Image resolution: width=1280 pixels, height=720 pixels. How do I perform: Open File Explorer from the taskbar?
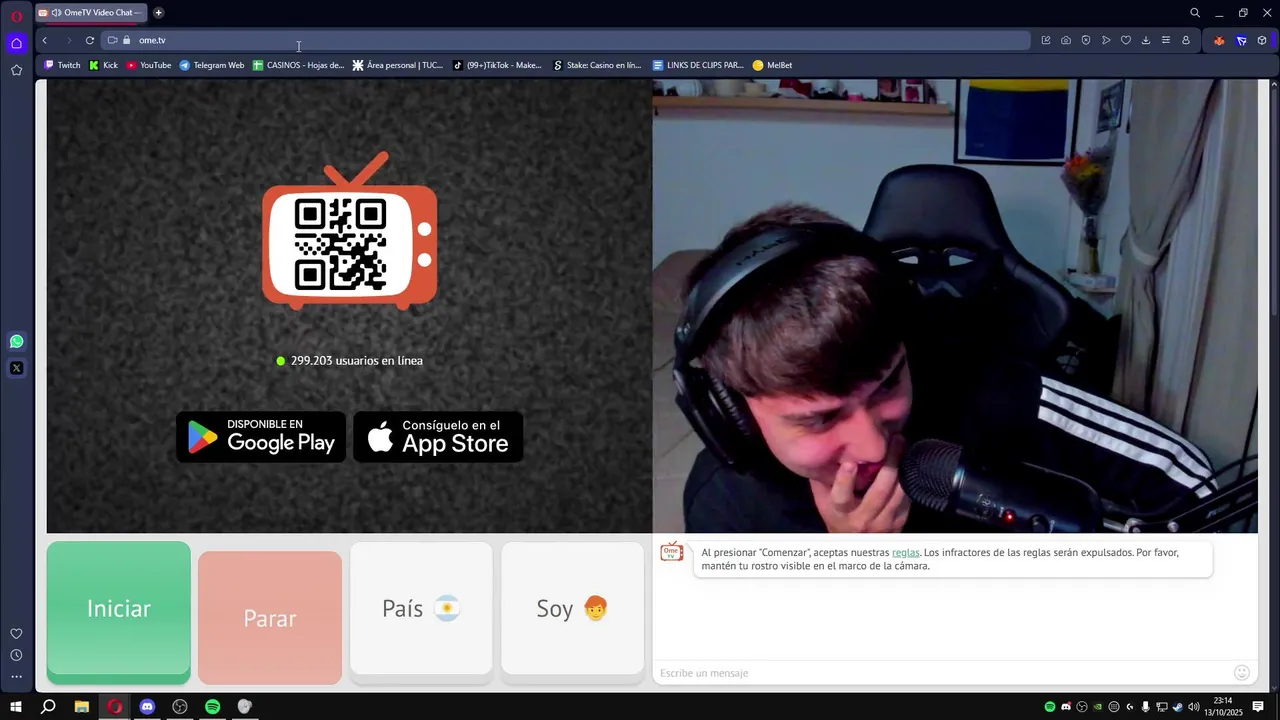82,707
